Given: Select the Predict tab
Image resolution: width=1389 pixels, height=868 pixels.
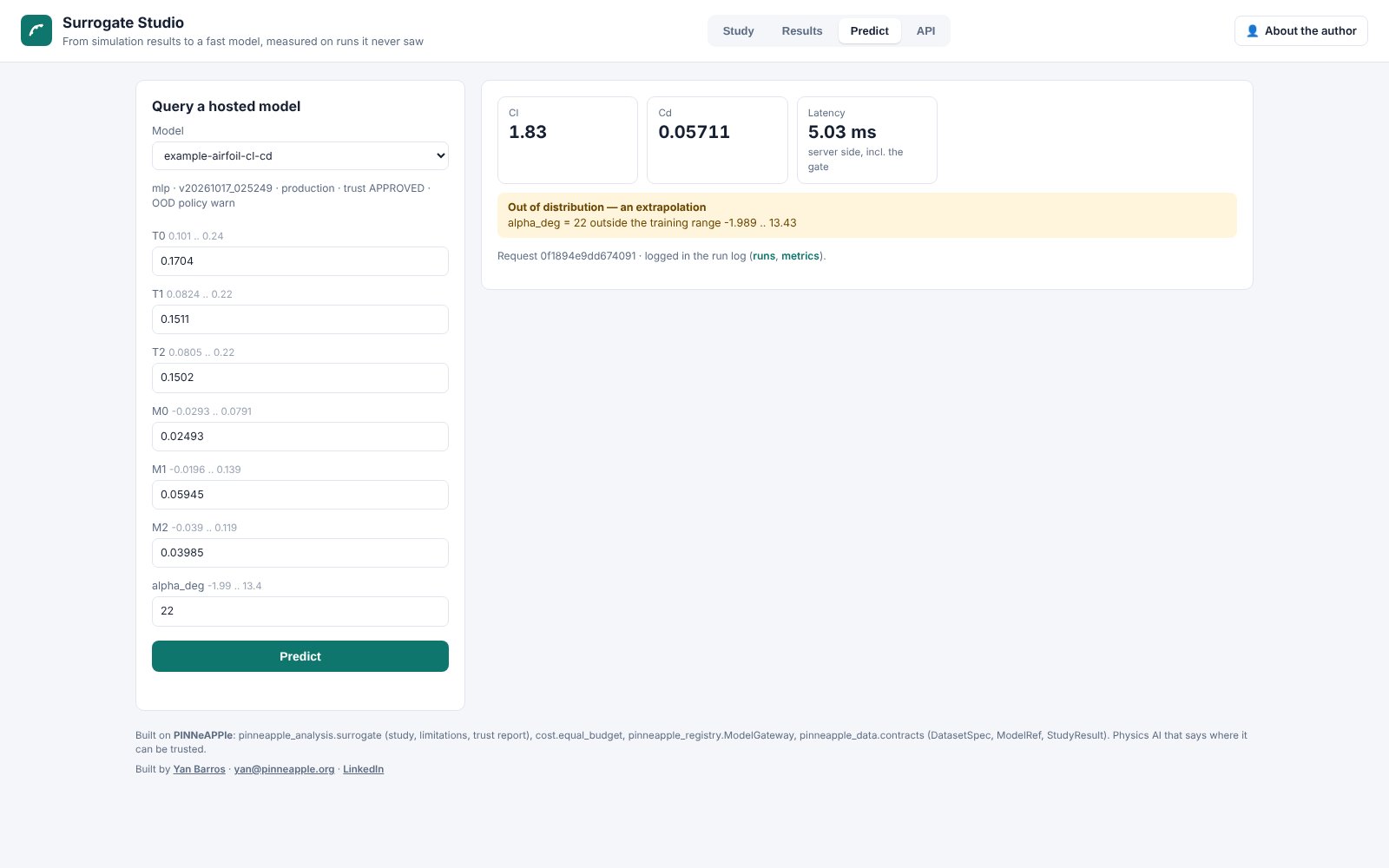Looking at the screenshot, I should 869,30.
